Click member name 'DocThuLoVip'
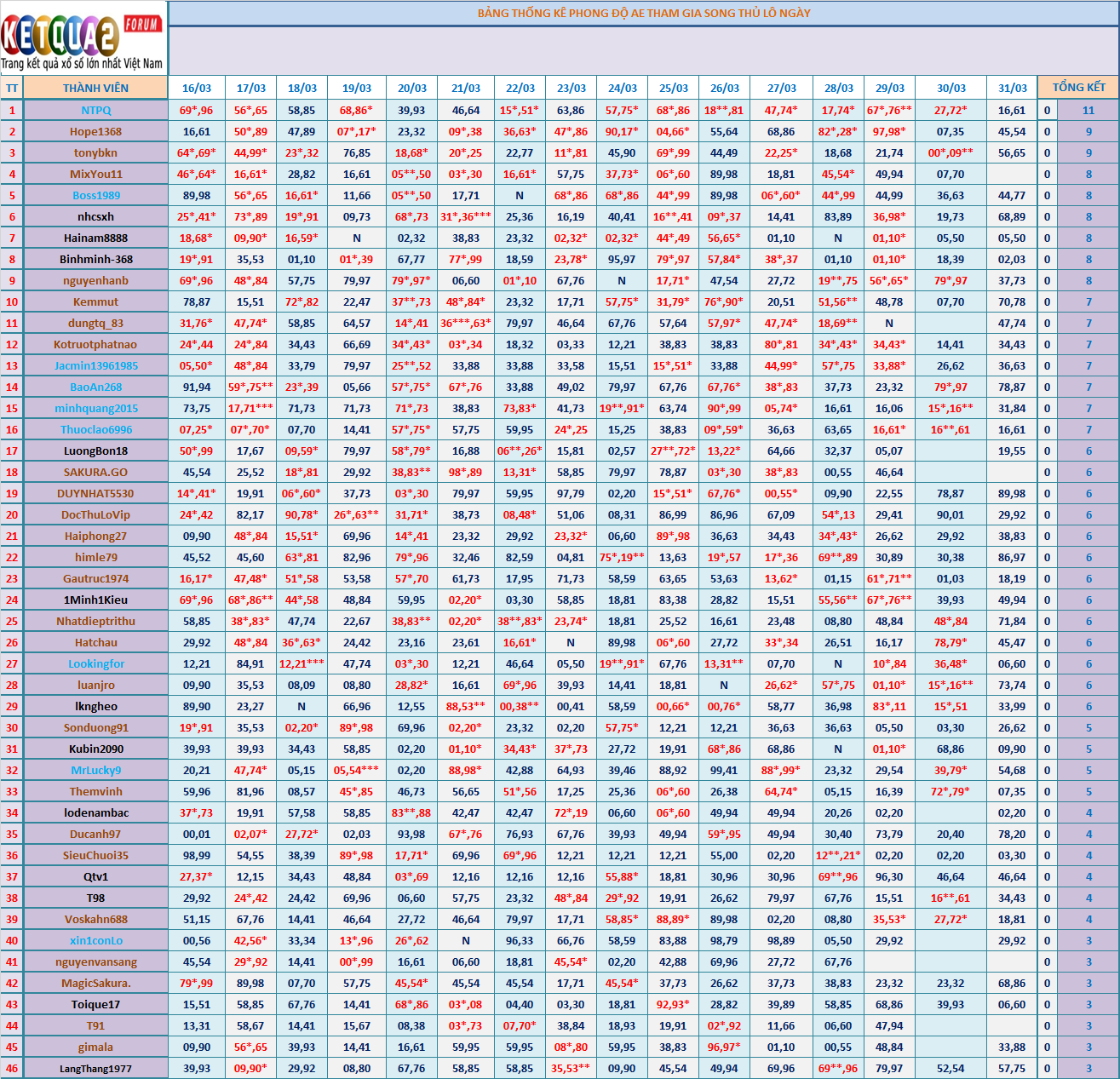Screen dimensions: 1120x1079 click(95, 514)
